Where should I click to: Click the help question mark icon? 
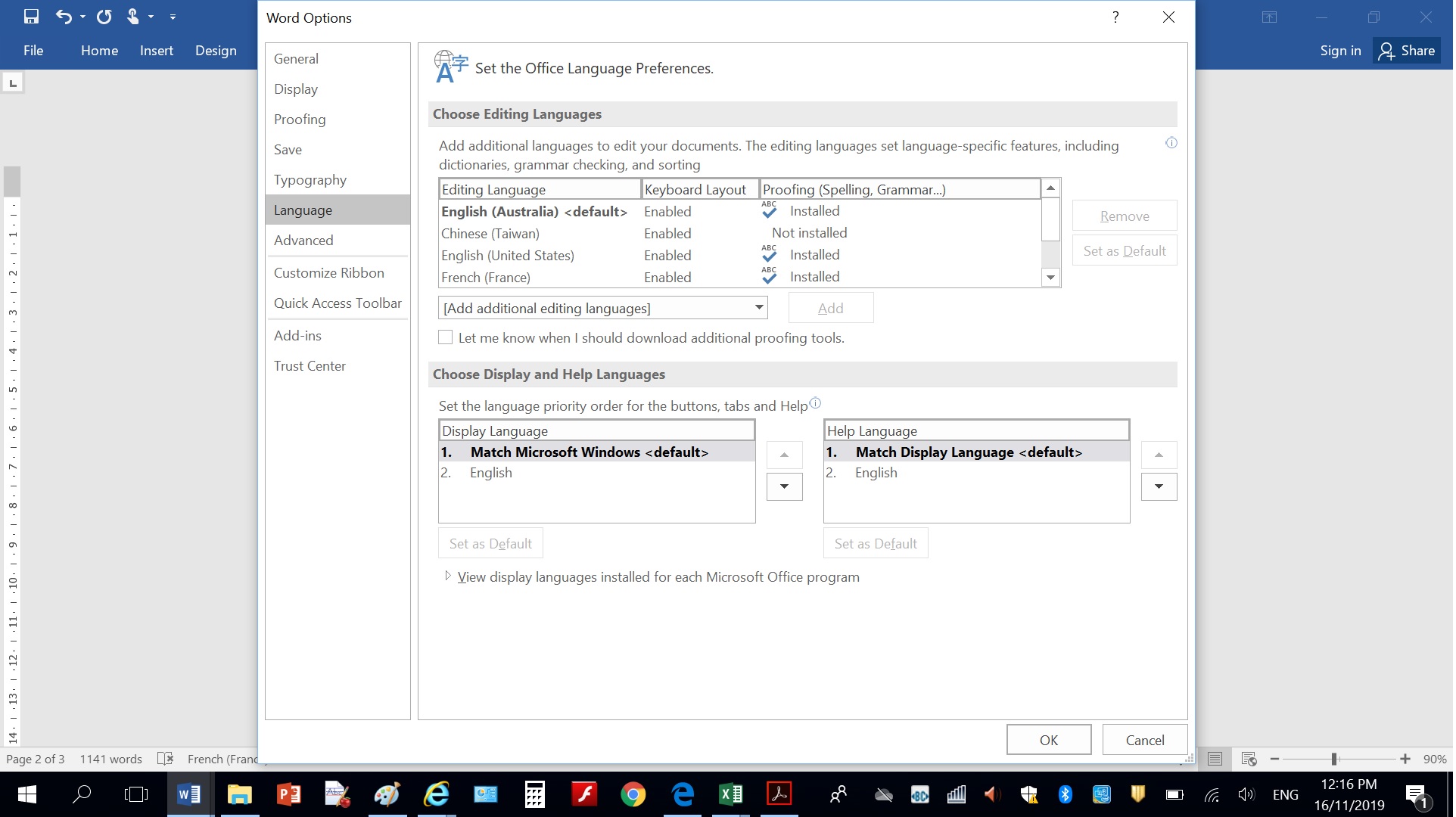pos(1115,17)
